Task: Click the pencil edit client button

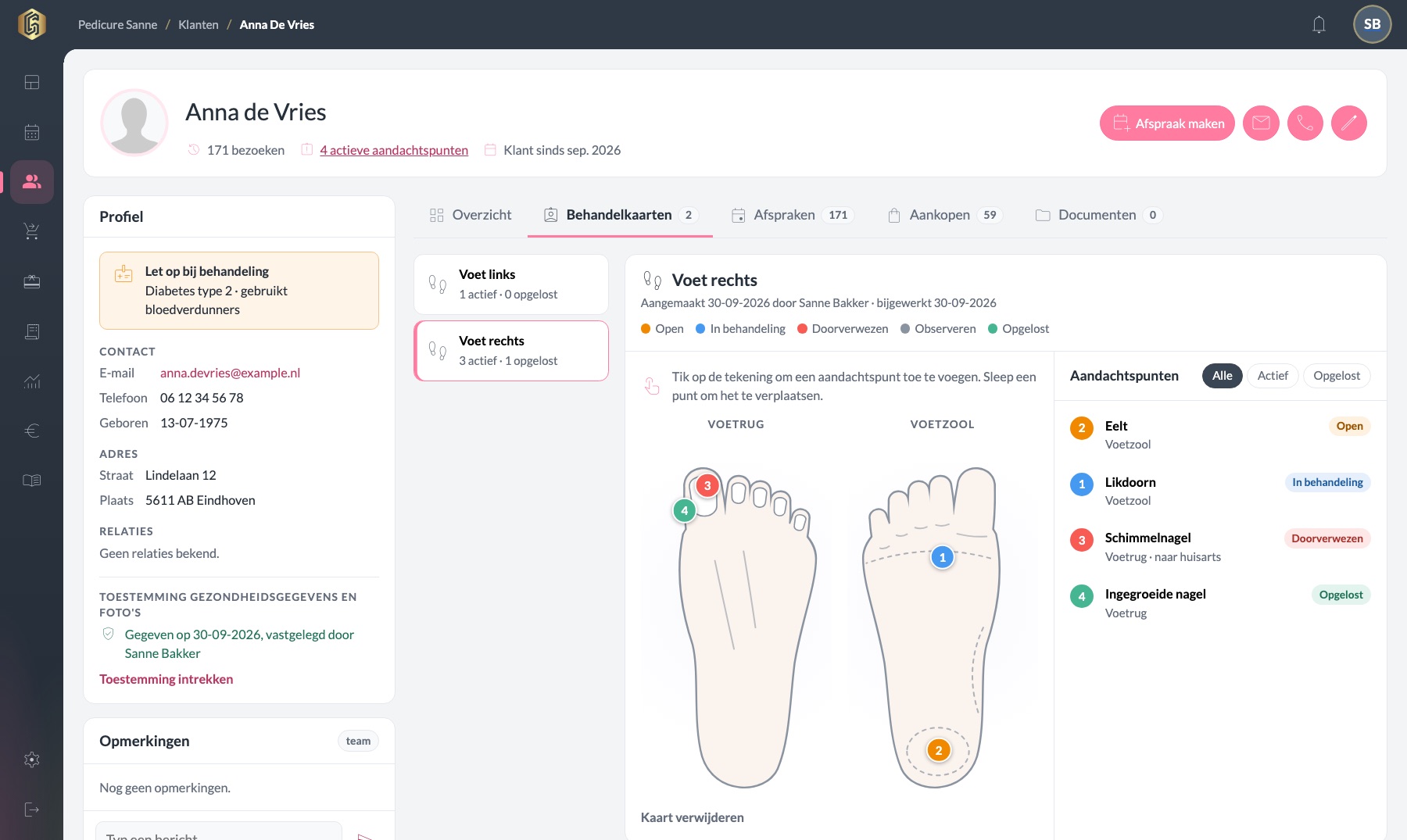Action: coord(1348,123)
